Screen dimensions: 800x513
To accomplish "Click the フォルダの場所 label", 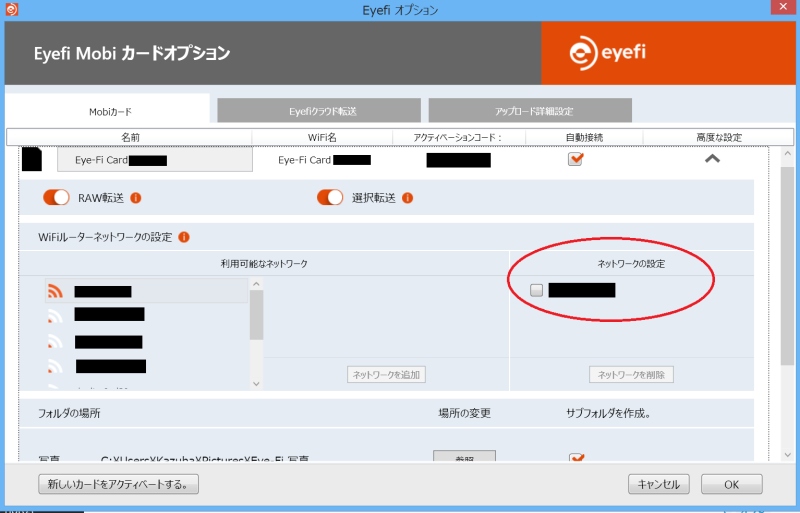I will pos(69,413).
